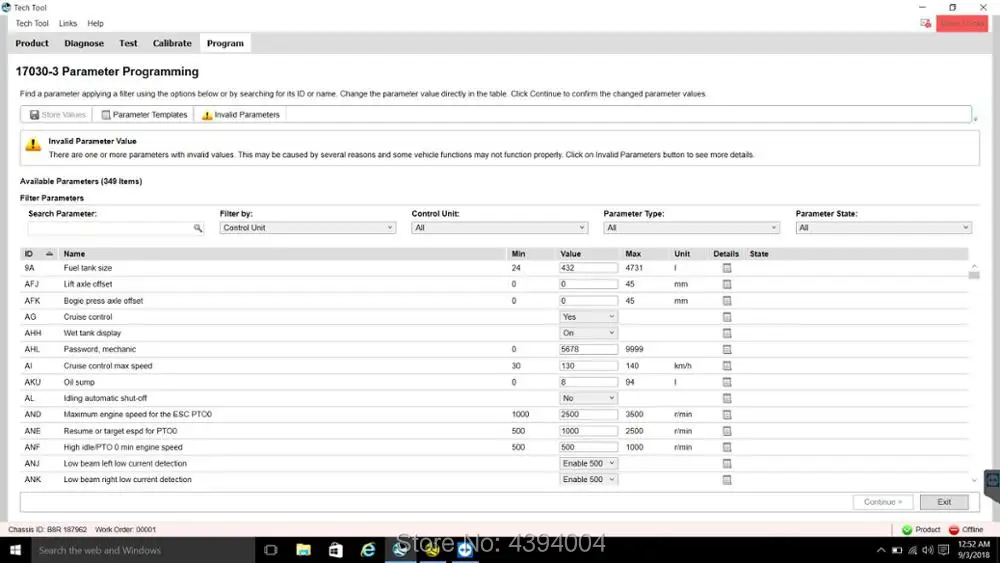Image resolution: width=1000 pixels, height=563 pixels.
Task: Click the Exit button
Action: tap(944, 502)
